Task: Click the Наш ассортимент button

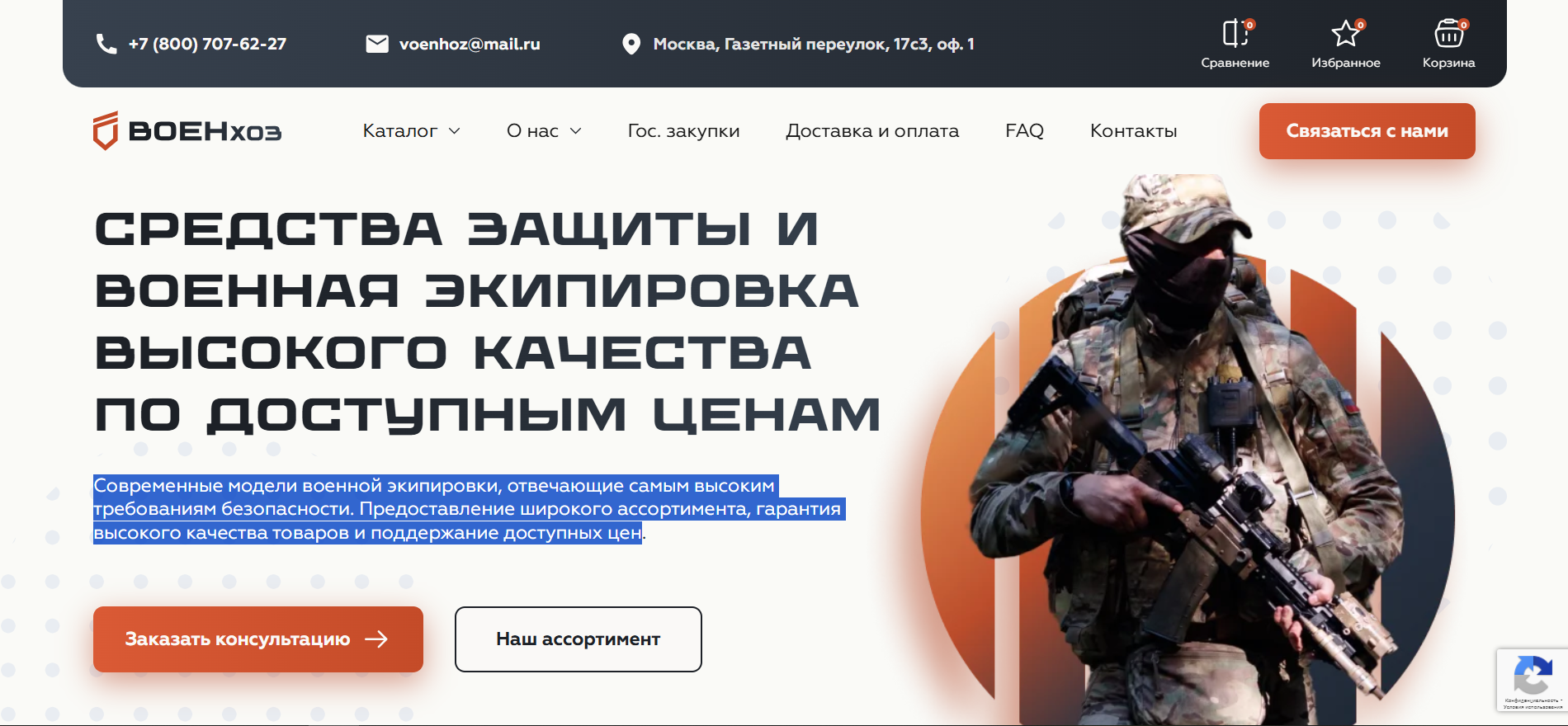Action: click(578, 639)
